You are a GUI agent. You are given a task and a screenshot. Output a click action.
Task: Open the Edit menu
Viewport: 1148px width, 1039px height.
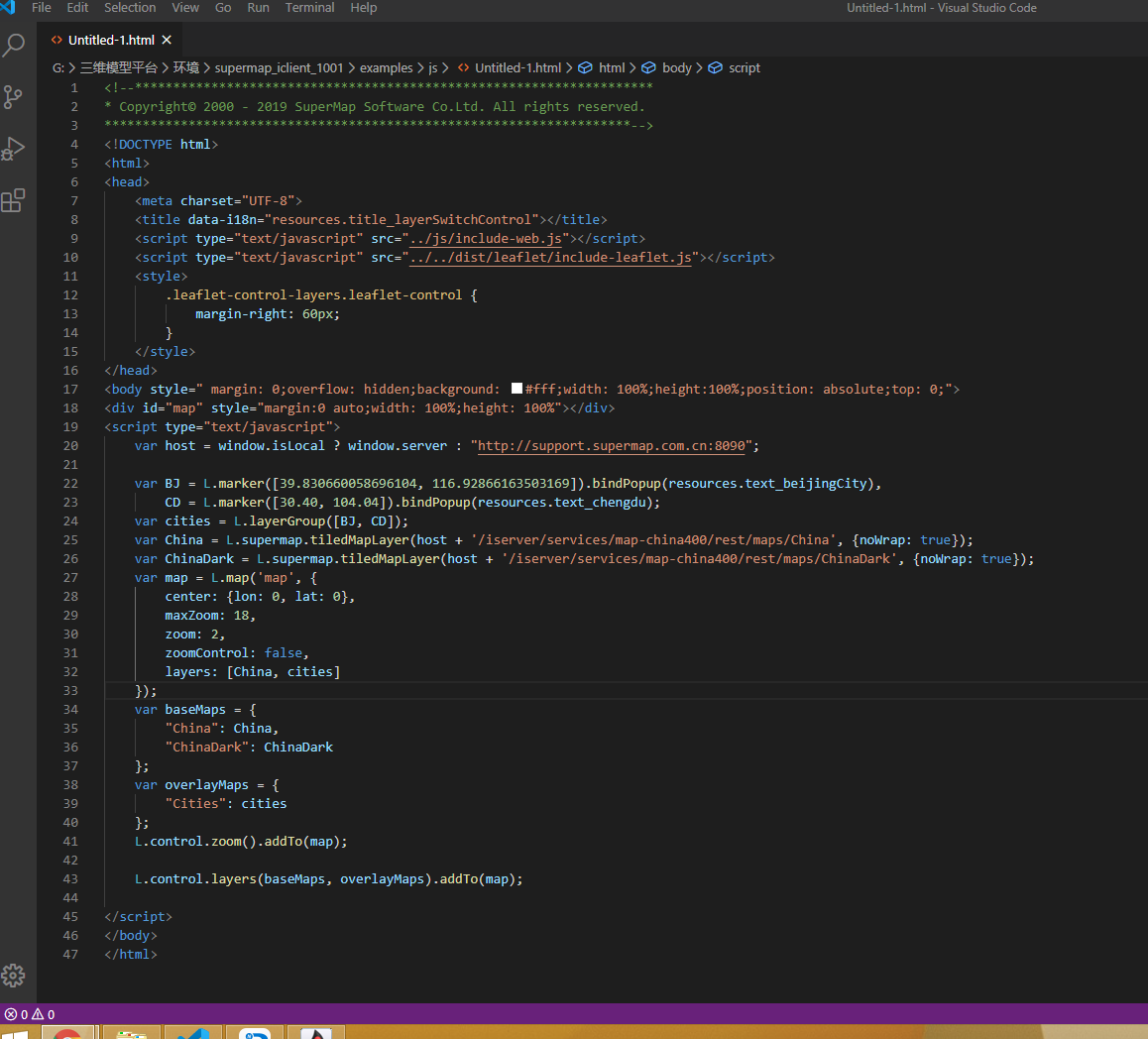tap(77, 7)
